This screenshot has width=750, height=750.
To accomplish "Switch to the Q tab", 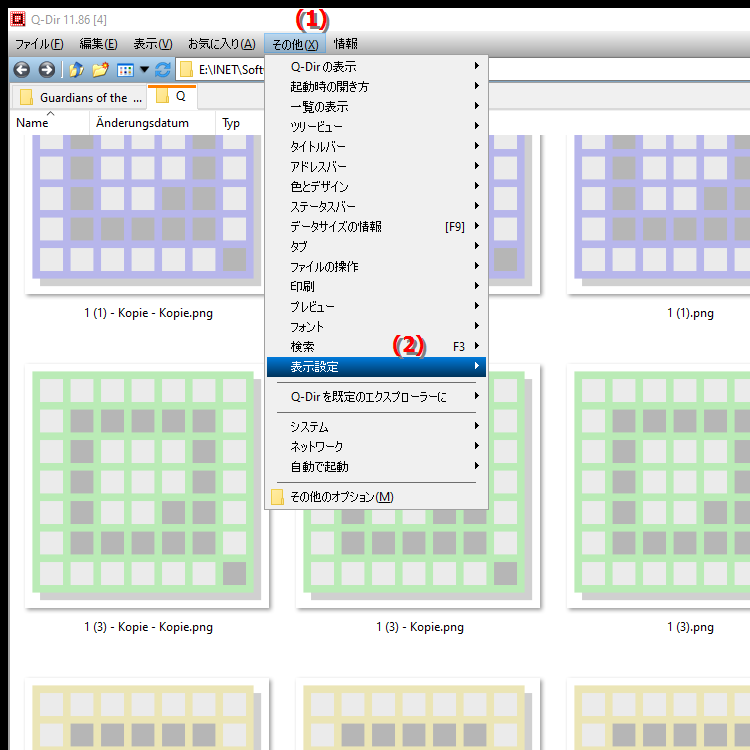I will point(172,97).
